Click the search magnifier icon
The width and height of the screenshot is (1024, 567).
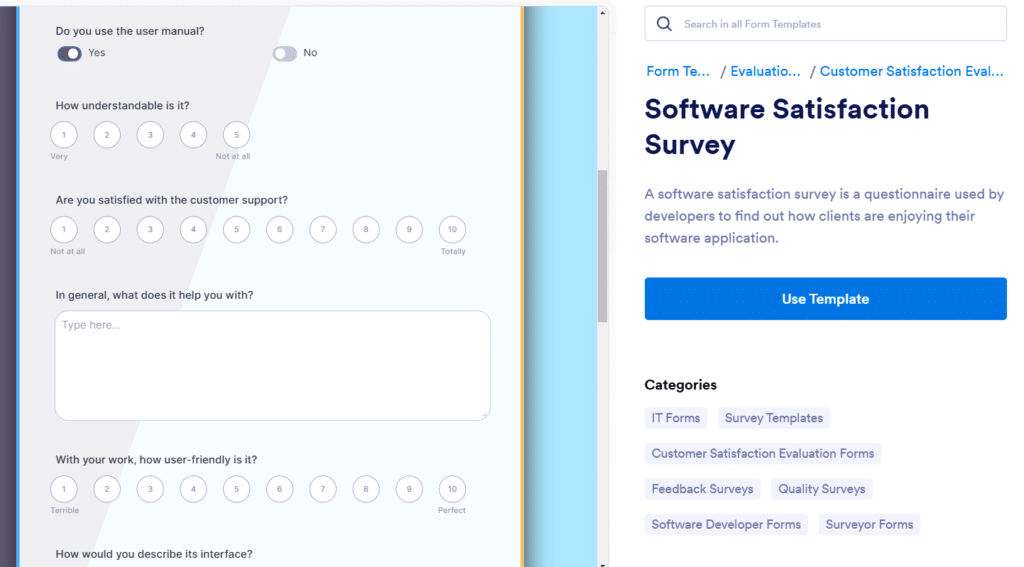(x=664, y=24)
